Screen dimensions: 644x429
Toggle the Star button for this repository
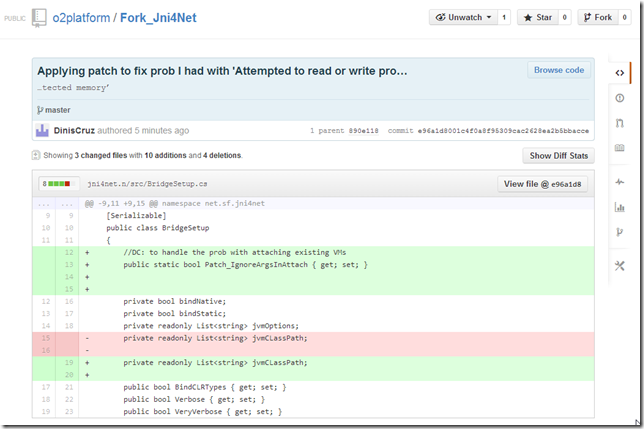coord(538,17)
